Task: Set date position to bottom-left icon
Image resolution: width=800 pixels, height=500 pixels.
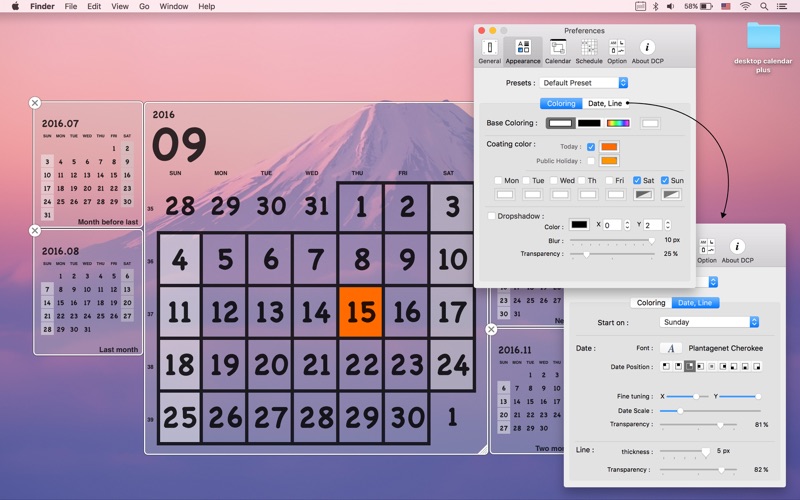Action: point(734,366)
